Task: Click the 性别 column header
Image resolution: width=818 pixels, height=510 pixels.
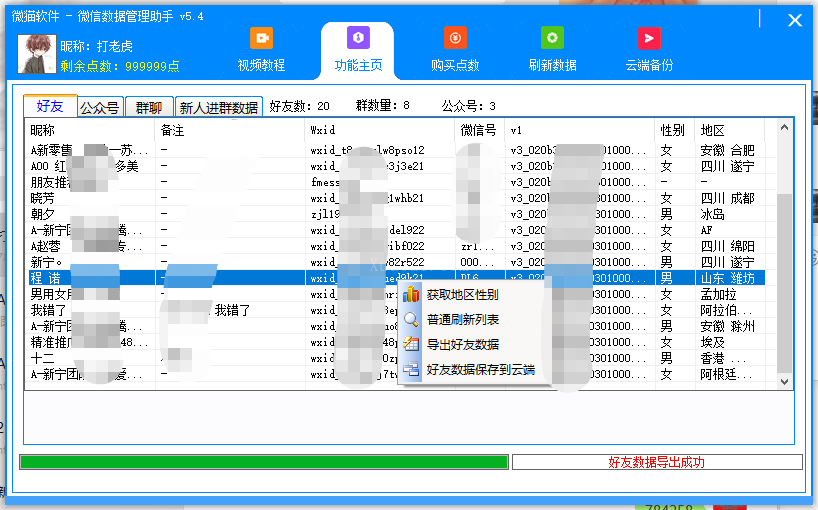Action: point(672,130)
